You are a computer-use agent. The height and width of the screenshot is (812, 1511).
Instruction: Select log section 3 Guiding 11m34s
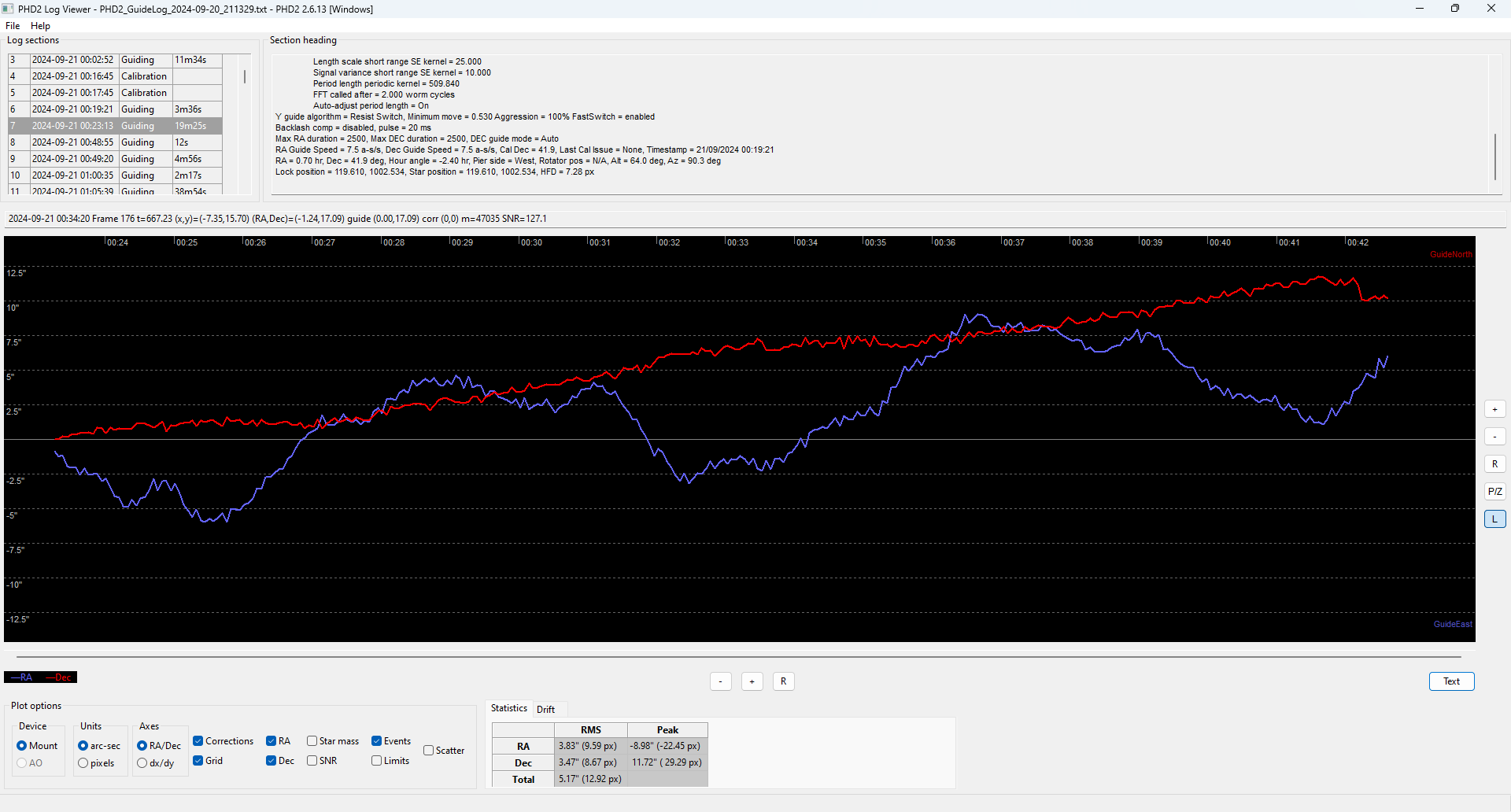coord(115,60)
